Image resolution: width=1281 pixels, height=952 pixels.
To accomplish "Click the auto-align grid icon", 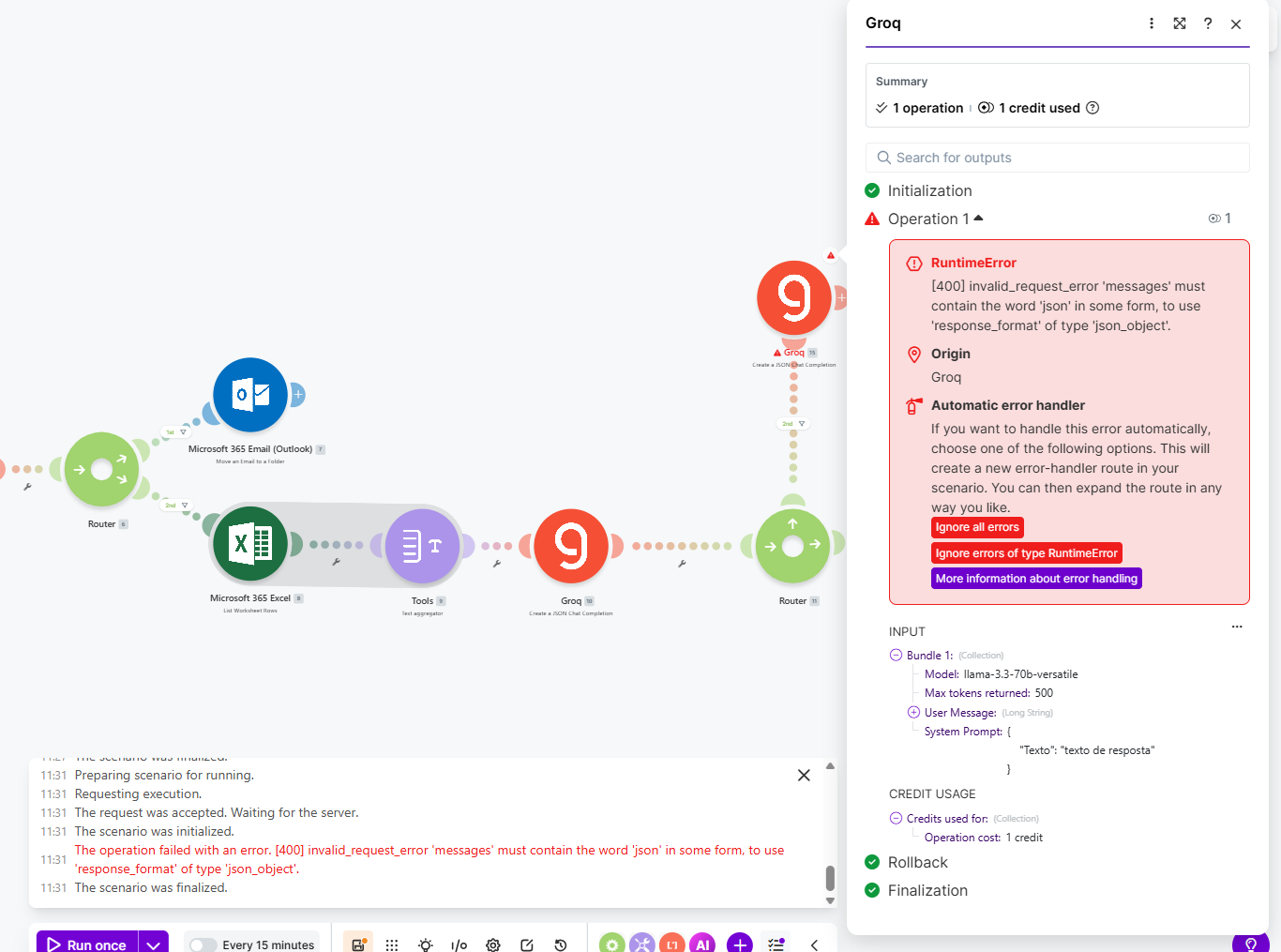I will click(x=392, y=945).
